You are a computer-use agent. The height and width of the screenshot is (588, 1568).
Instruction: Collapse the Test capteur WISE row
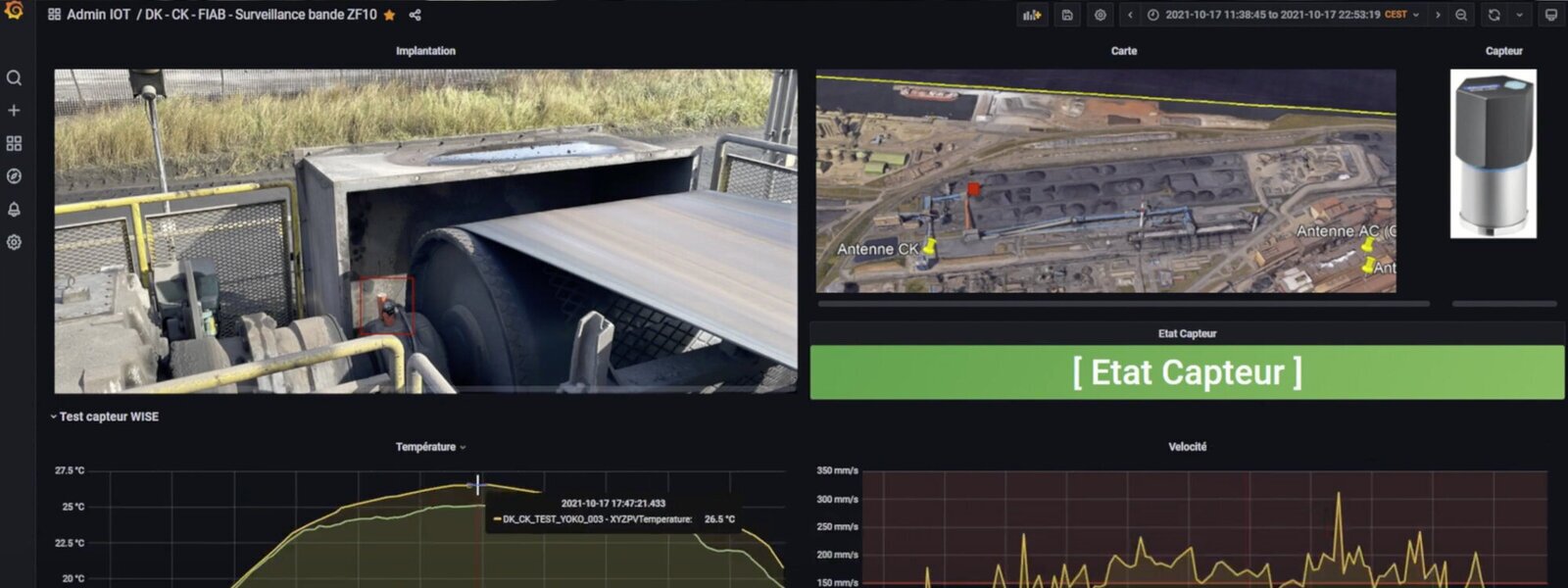104,416
